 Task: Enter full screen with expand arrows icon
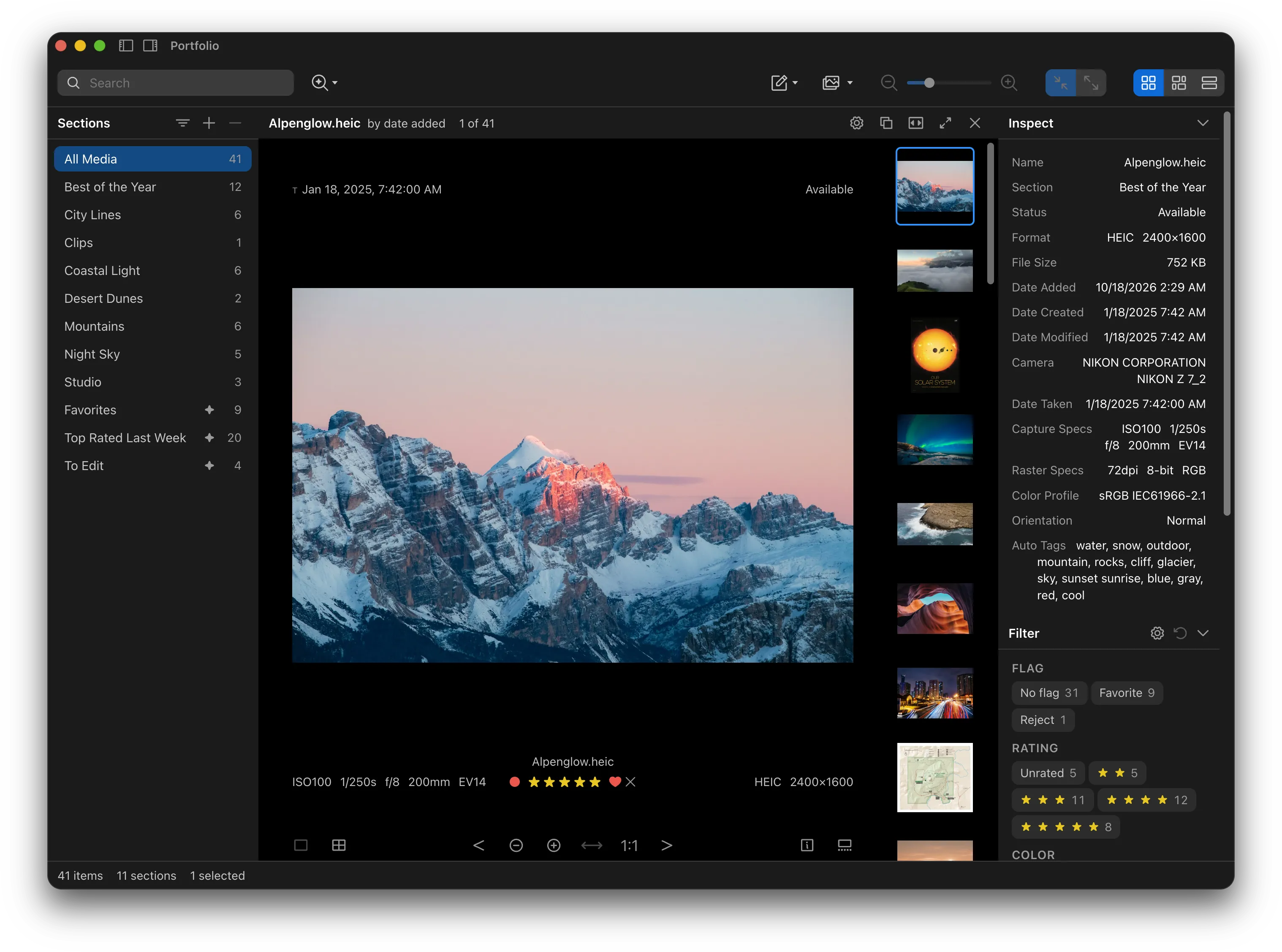click(945, 123)
